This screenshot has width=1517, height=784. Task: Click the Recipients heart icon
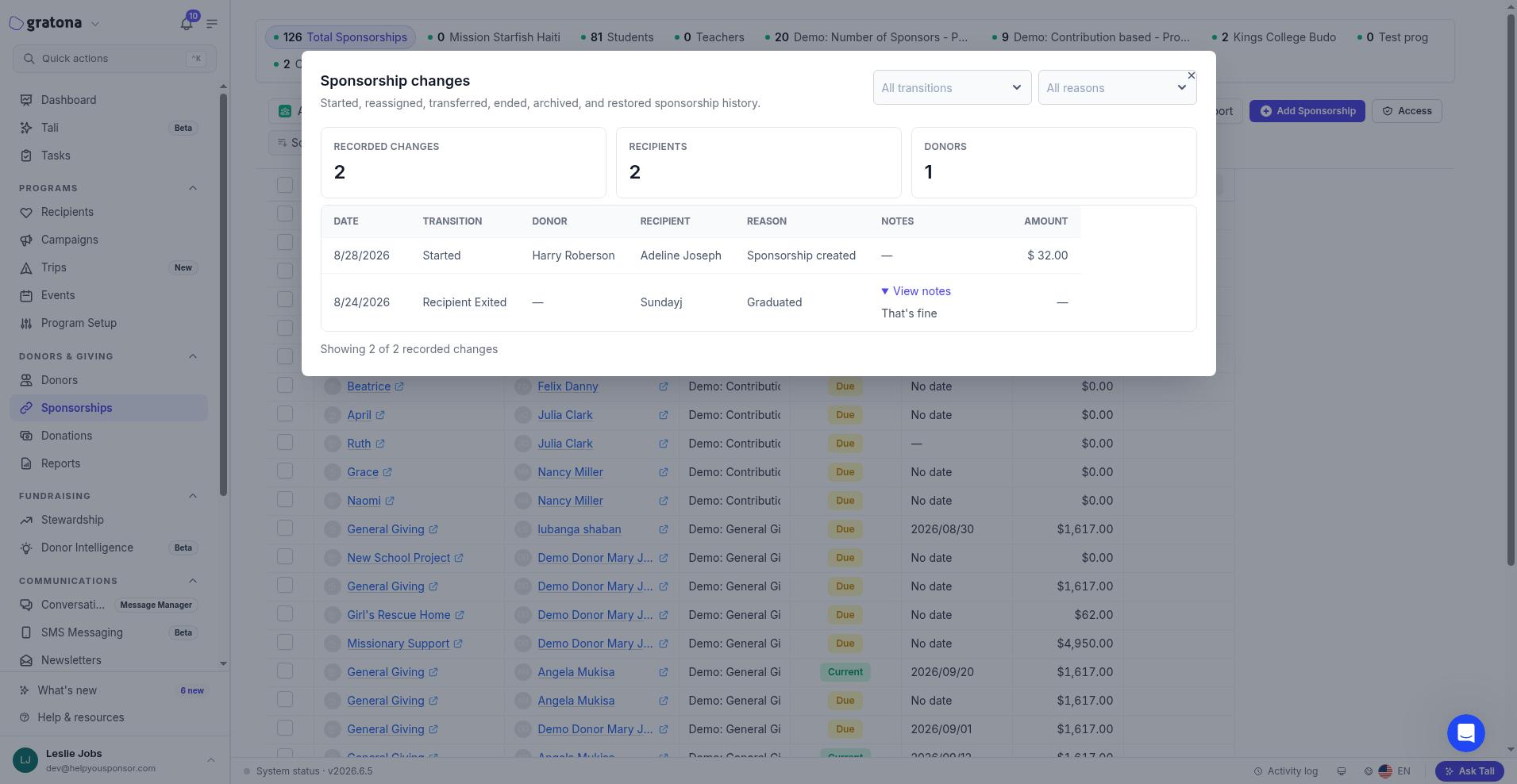pos(26,212)
